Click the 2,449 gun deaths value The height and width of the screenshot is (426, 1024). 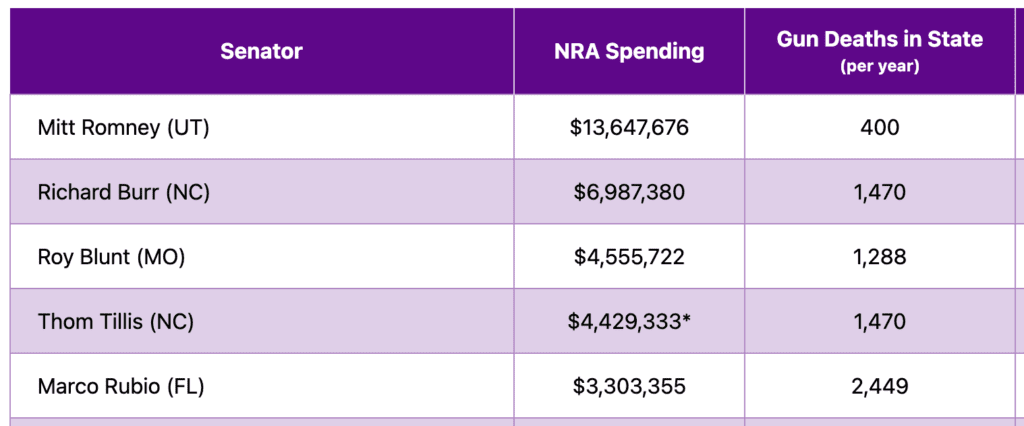pyautogui.click(x=879, y=386)
